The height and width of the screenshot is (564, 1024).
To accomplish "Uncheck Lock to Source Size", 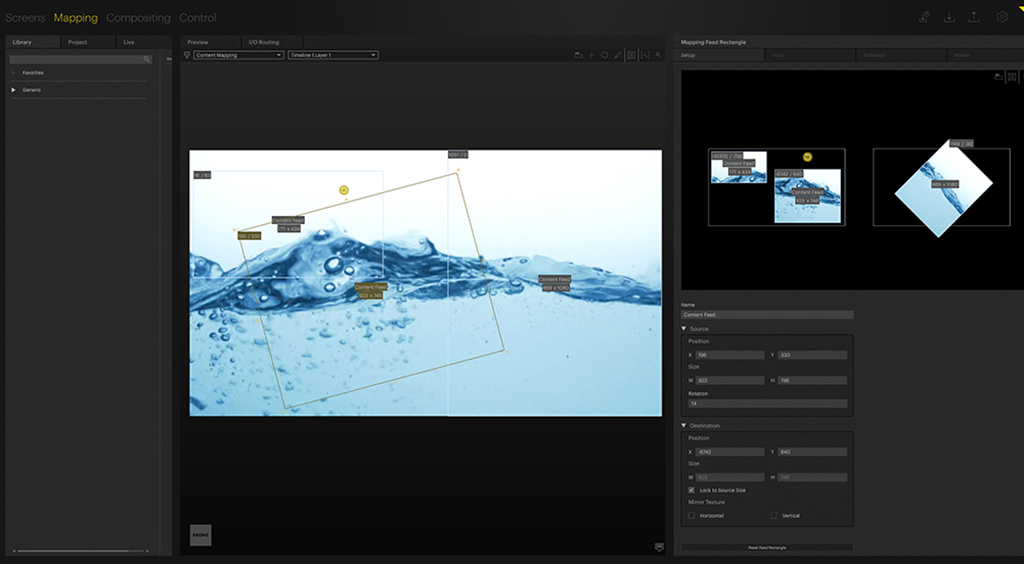I will pyautogui.click(x=692, y=490).
